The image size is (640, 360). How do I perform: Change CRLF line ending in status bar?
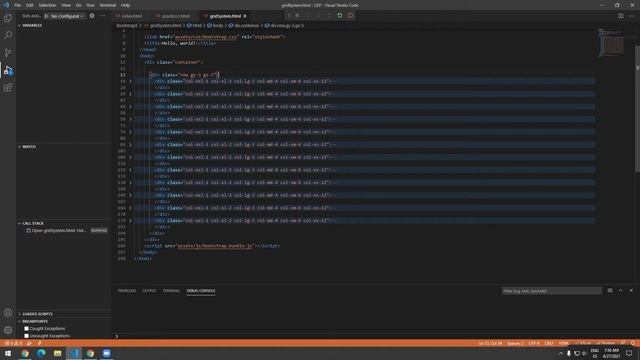(549, 343)
